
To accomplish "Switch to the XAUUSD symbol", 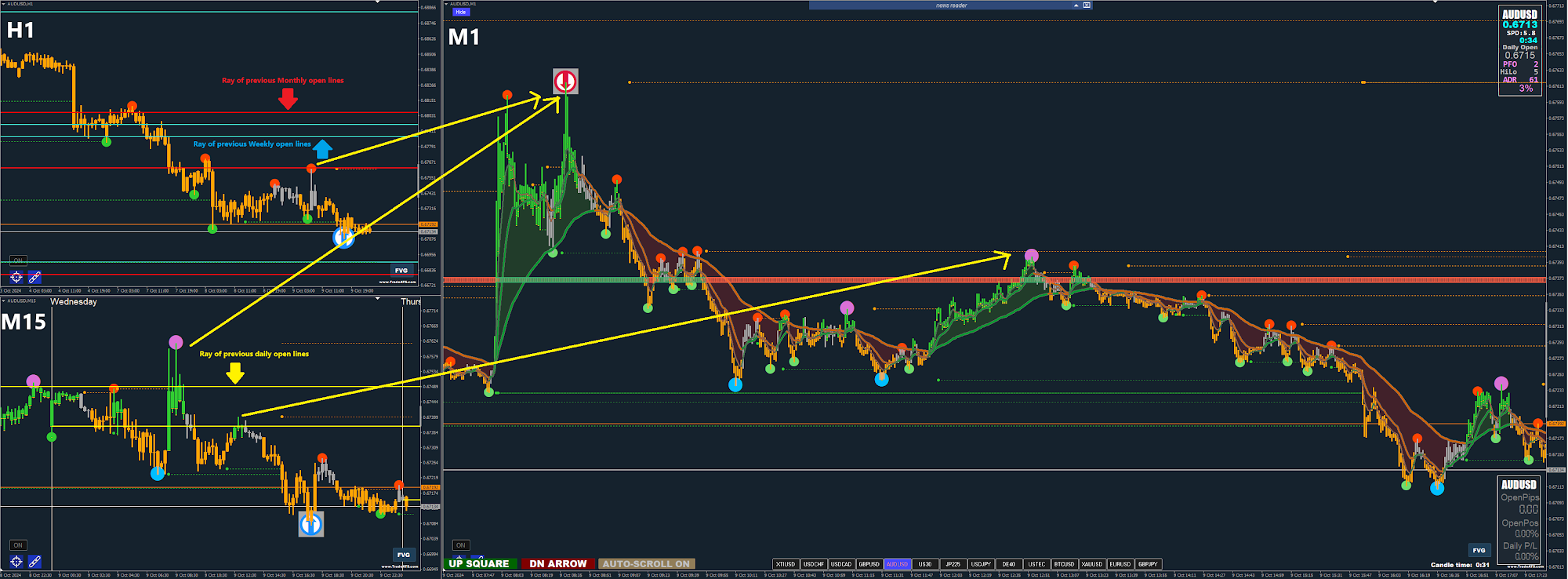I will 1092,564.
